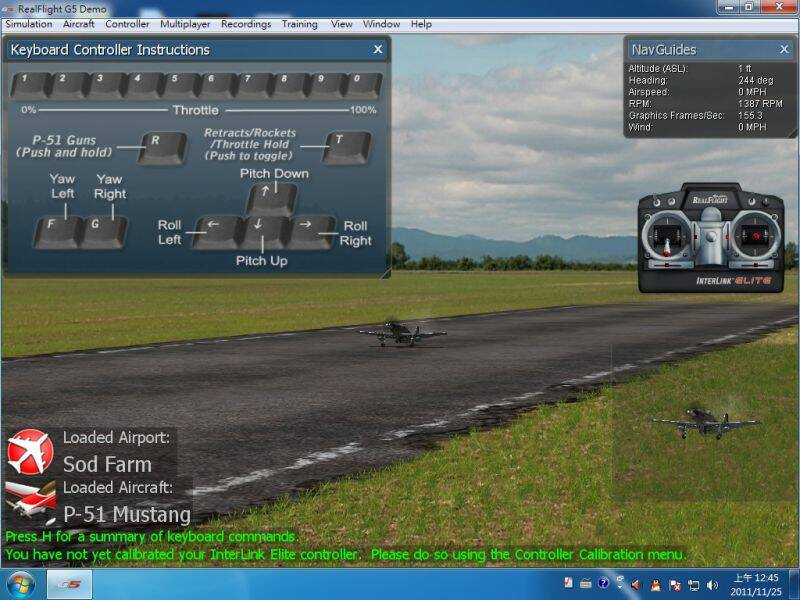Click the 'Sod Farm' airport name
The height and width of the screenshot is (600, 800).
107,465
